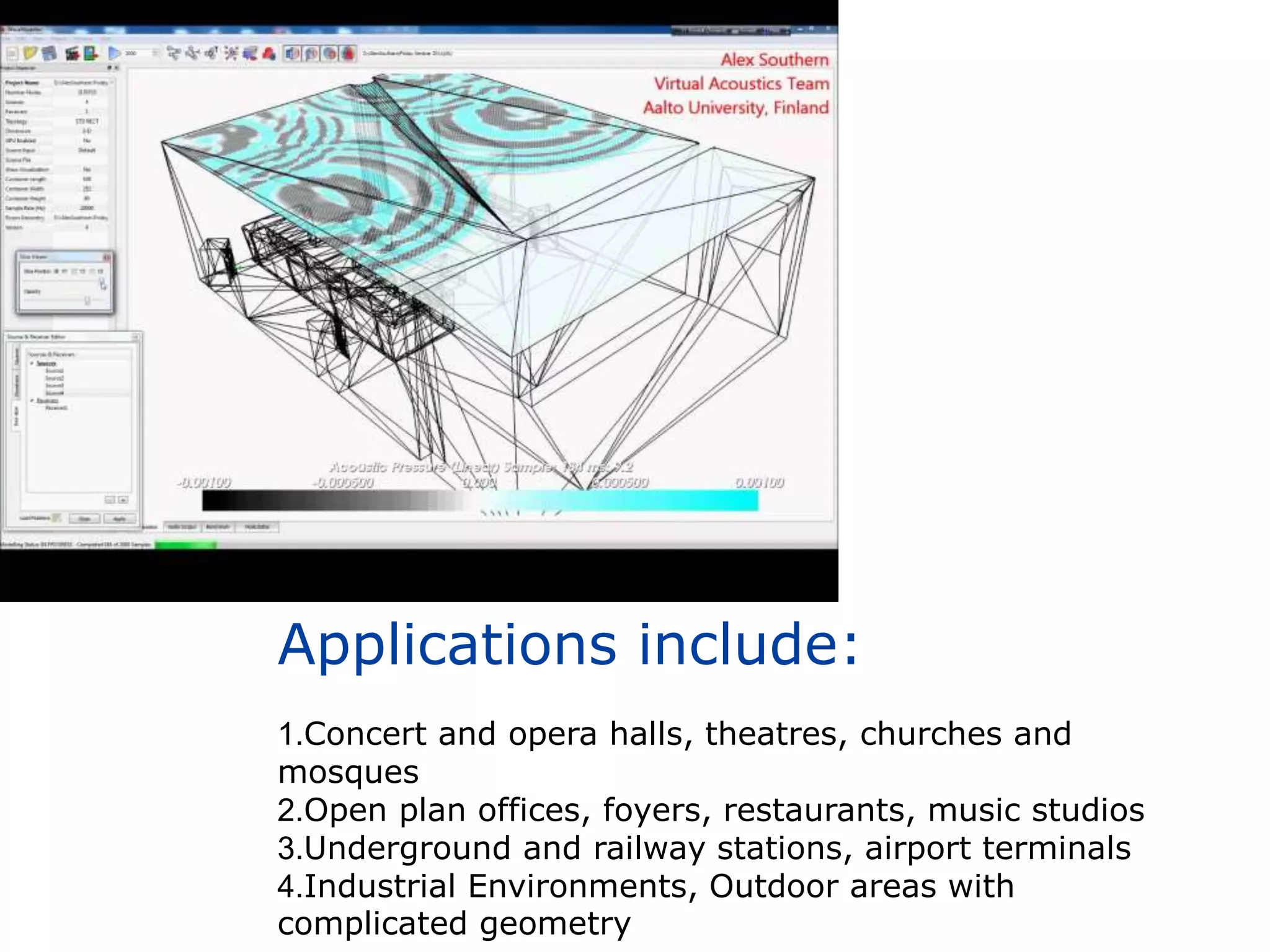1270x952 pixels.
Task: Click the red blob toolbar icon
Action: pos(269,54)
